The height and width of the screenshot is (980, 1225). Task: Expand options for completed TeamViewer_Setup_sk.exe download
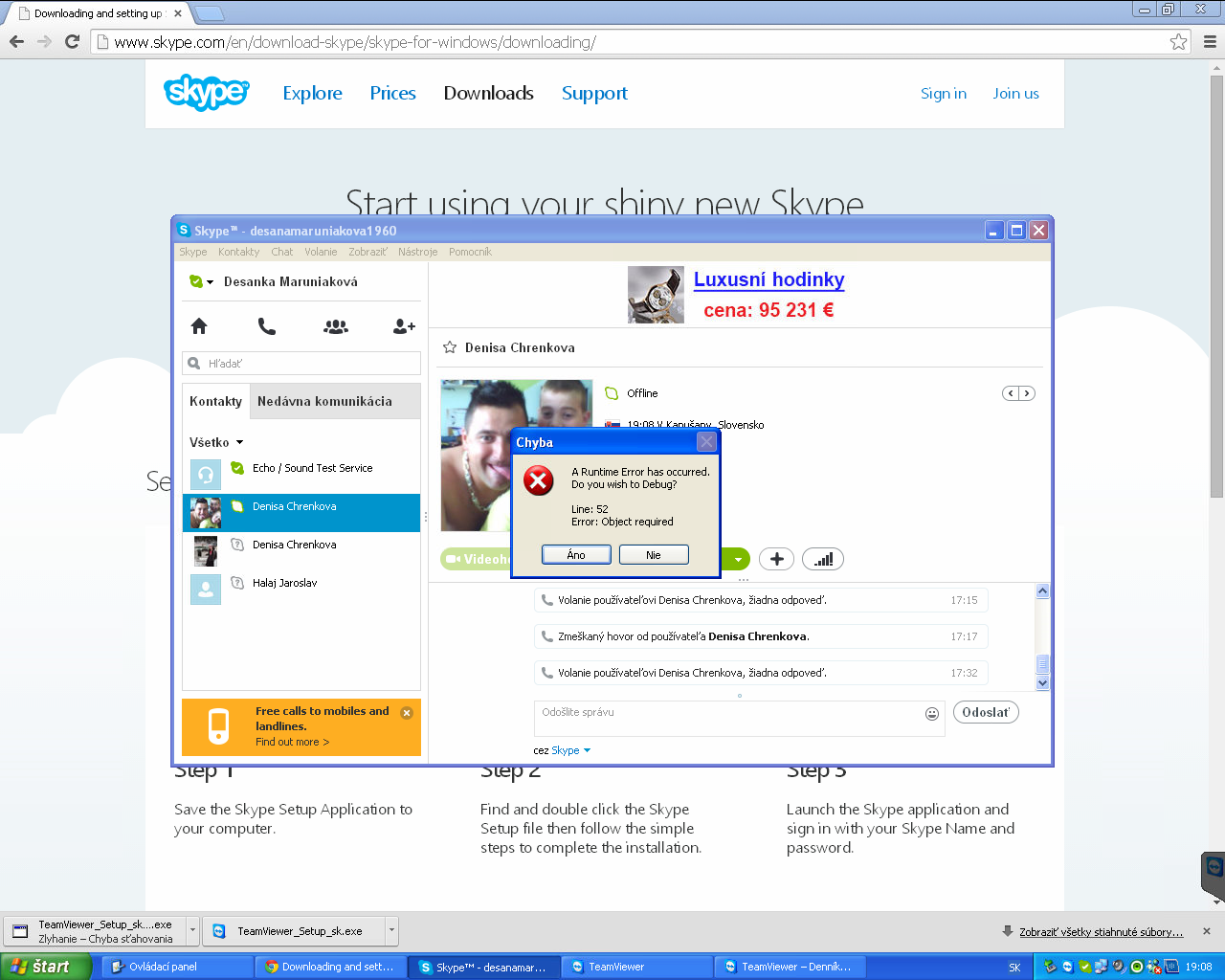tap(391, 930)
